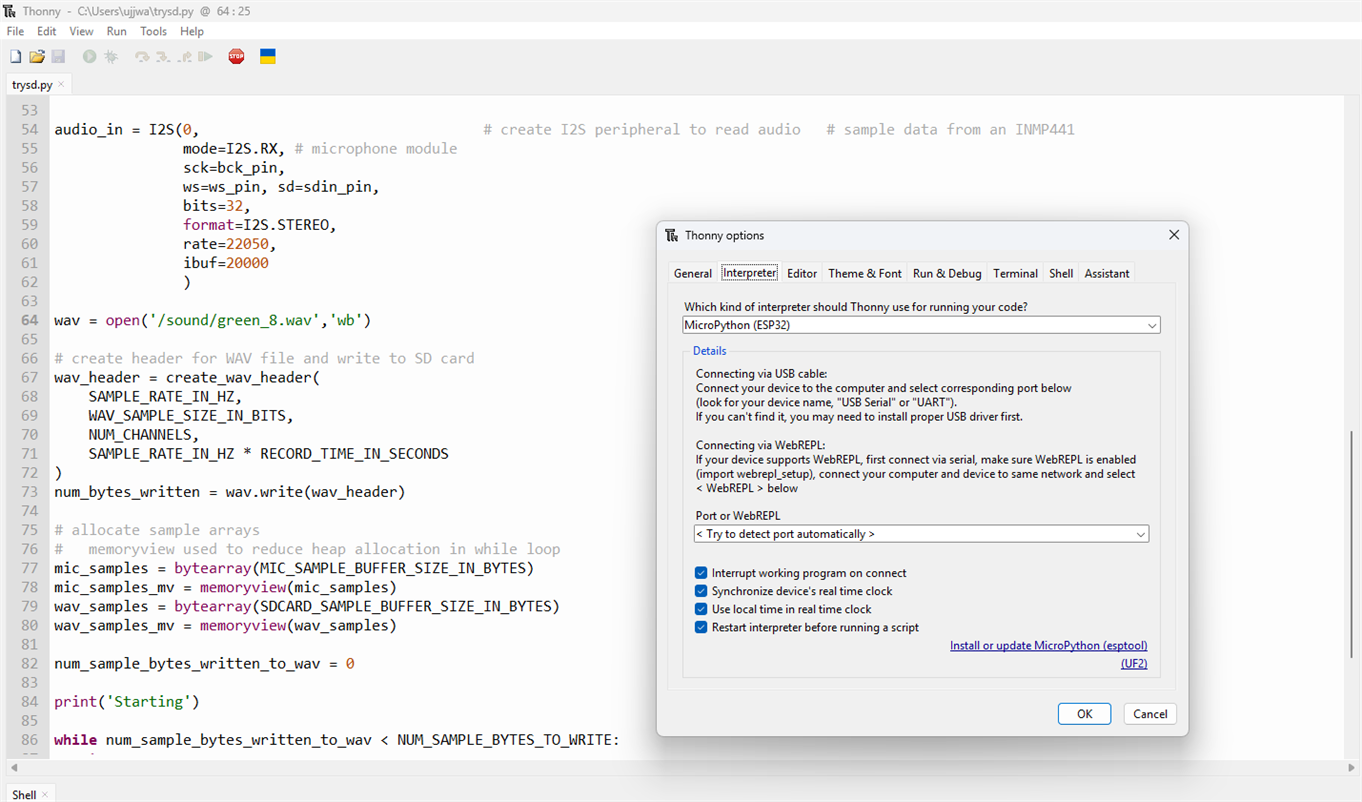This screenshot has width=1362, height=802.
Task: Click the Save floppy disk icon
Action: 58,57
